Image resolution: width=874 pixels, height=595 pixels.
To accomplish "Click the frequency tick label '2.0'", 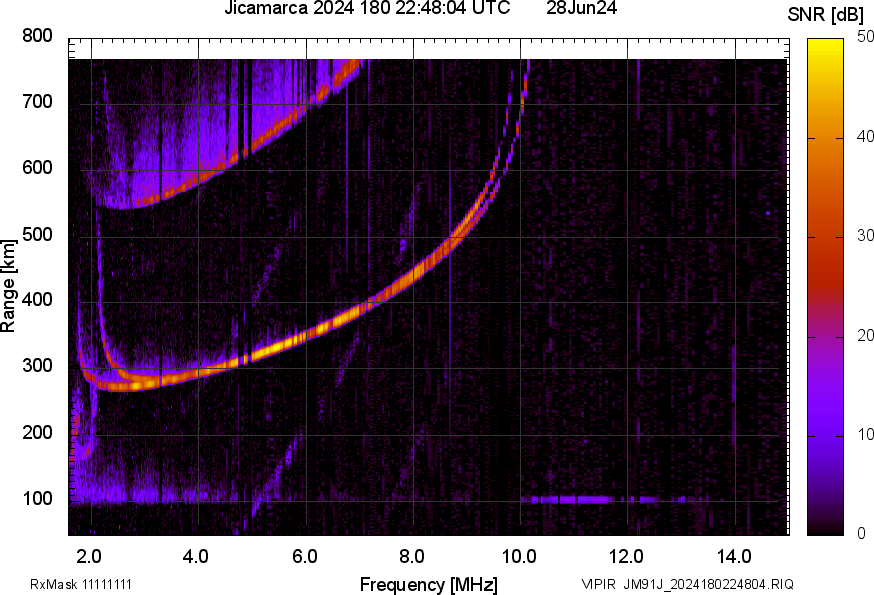I will (89, 557).
